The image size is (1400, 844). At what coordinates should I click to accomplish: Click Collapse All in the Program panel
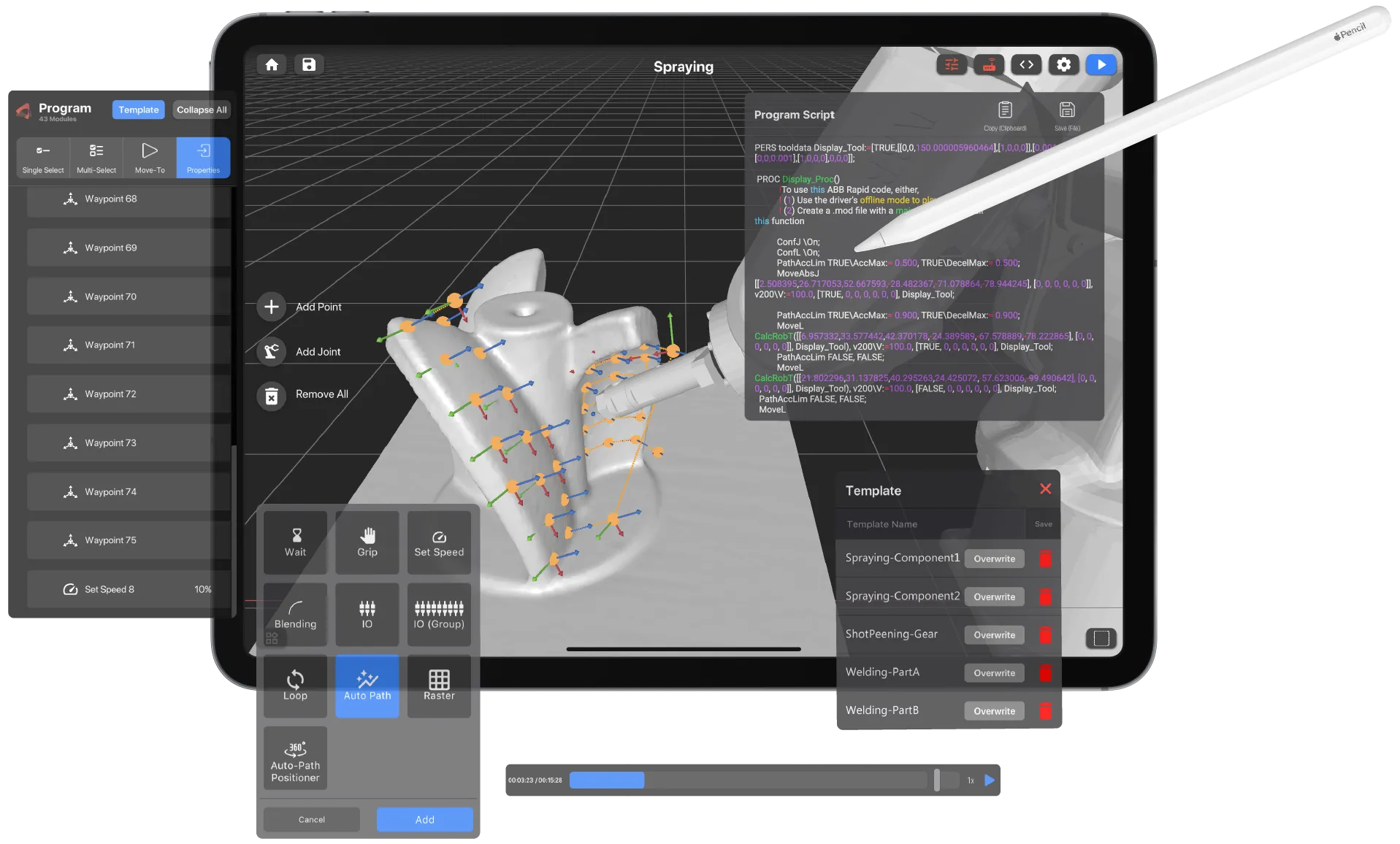(202, 110)
